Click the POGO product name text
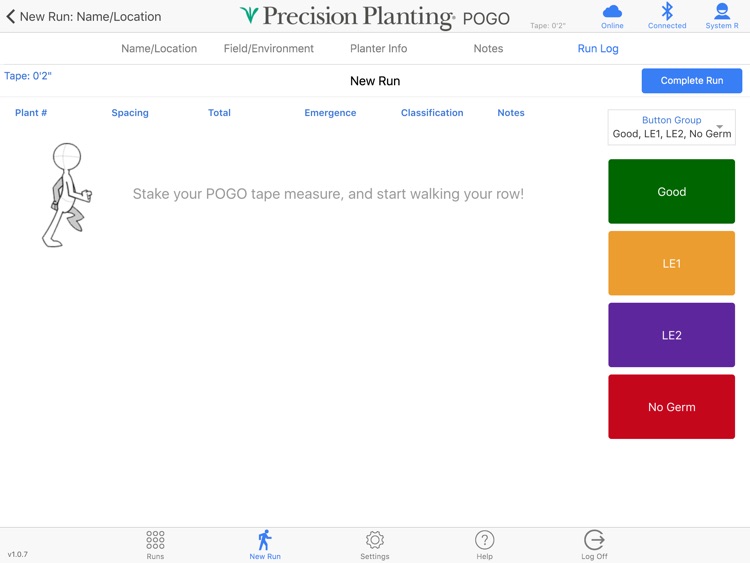The image size is (750, 563). click(x=486, y=19)
